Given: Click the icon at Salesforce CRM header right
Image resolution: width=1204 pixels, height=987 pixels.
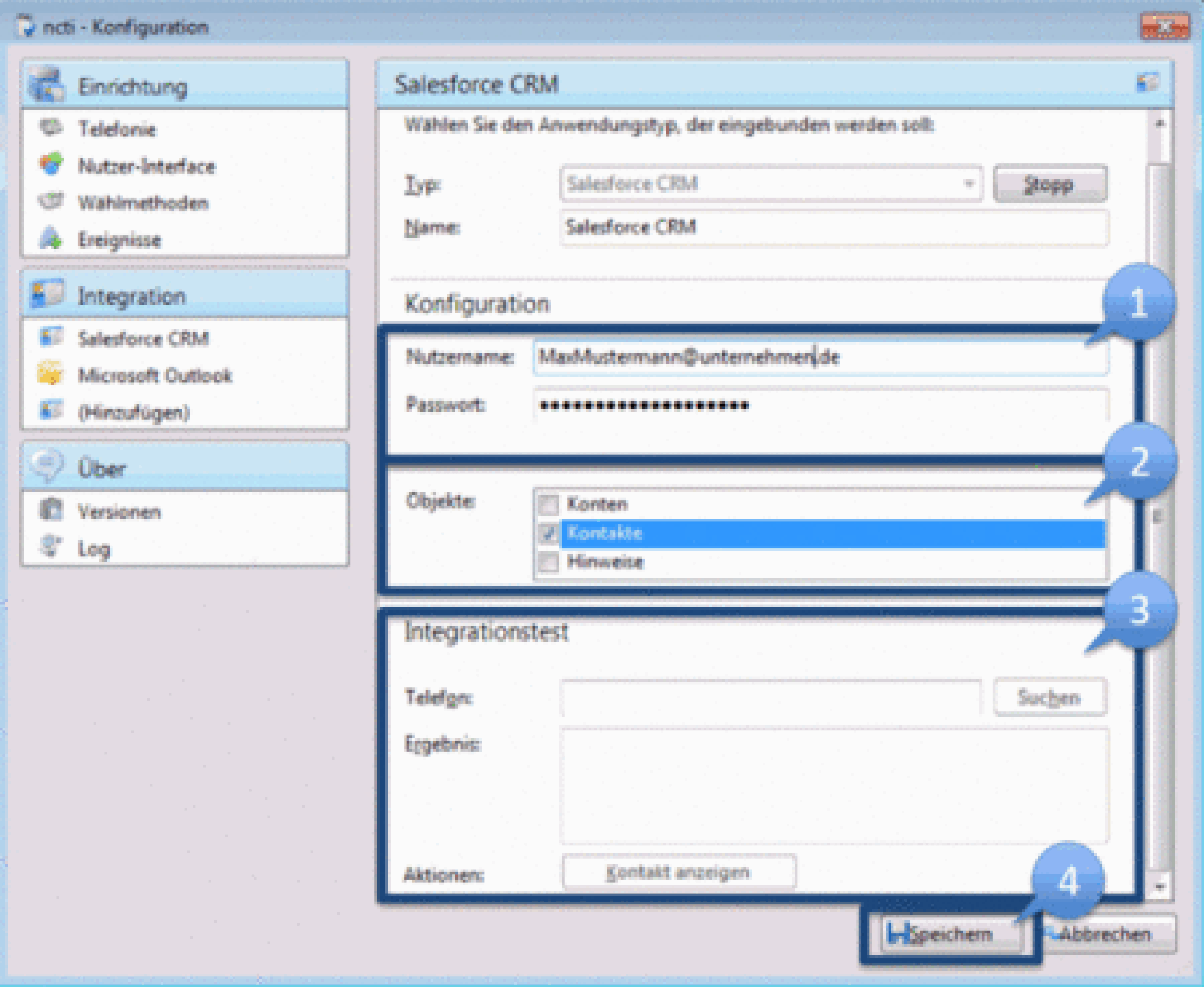Looking at the screenshot, I should tap(1147, 82).
